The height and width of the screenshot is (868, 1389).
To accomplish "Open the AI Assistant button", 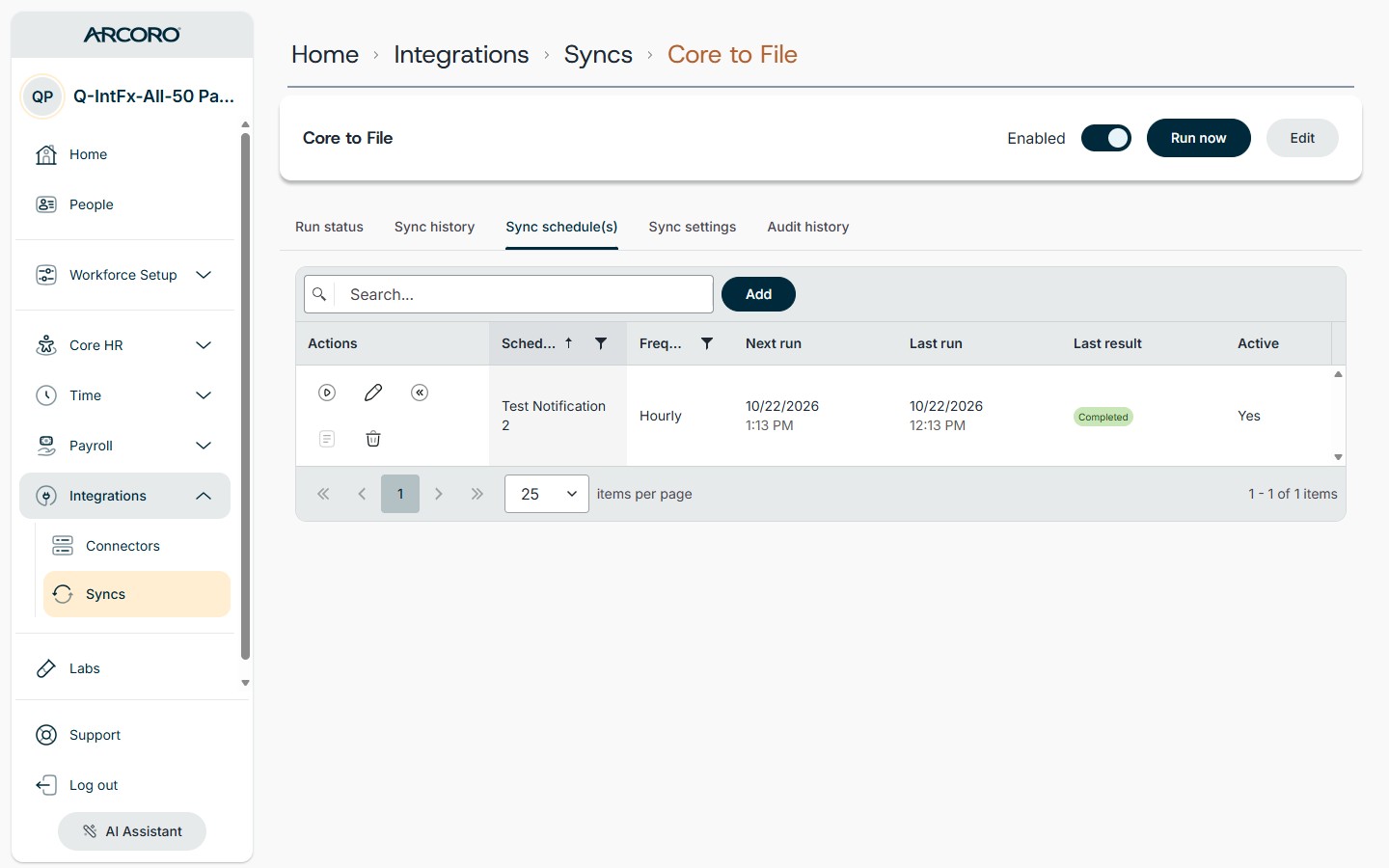I will (x=132, y=831).
